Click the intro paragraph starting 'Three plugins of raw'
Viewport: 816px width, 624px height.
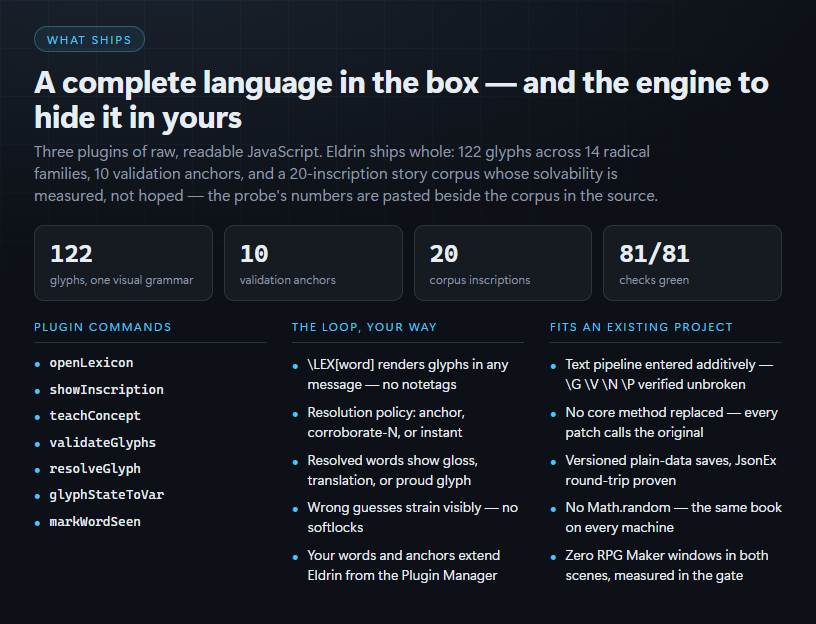pyautogui.click(x=346, y=174)
